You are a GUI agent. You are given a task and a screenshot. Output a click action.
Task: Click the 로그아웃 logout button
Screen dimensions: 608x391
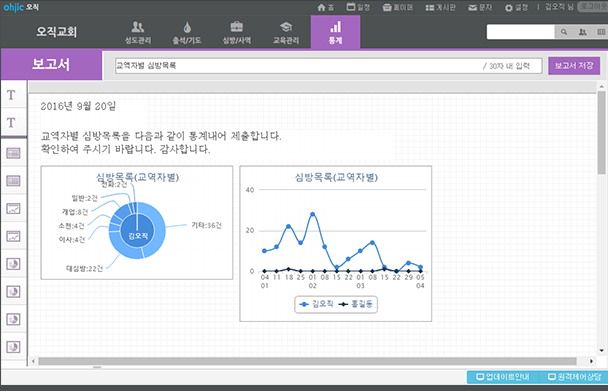593,7
